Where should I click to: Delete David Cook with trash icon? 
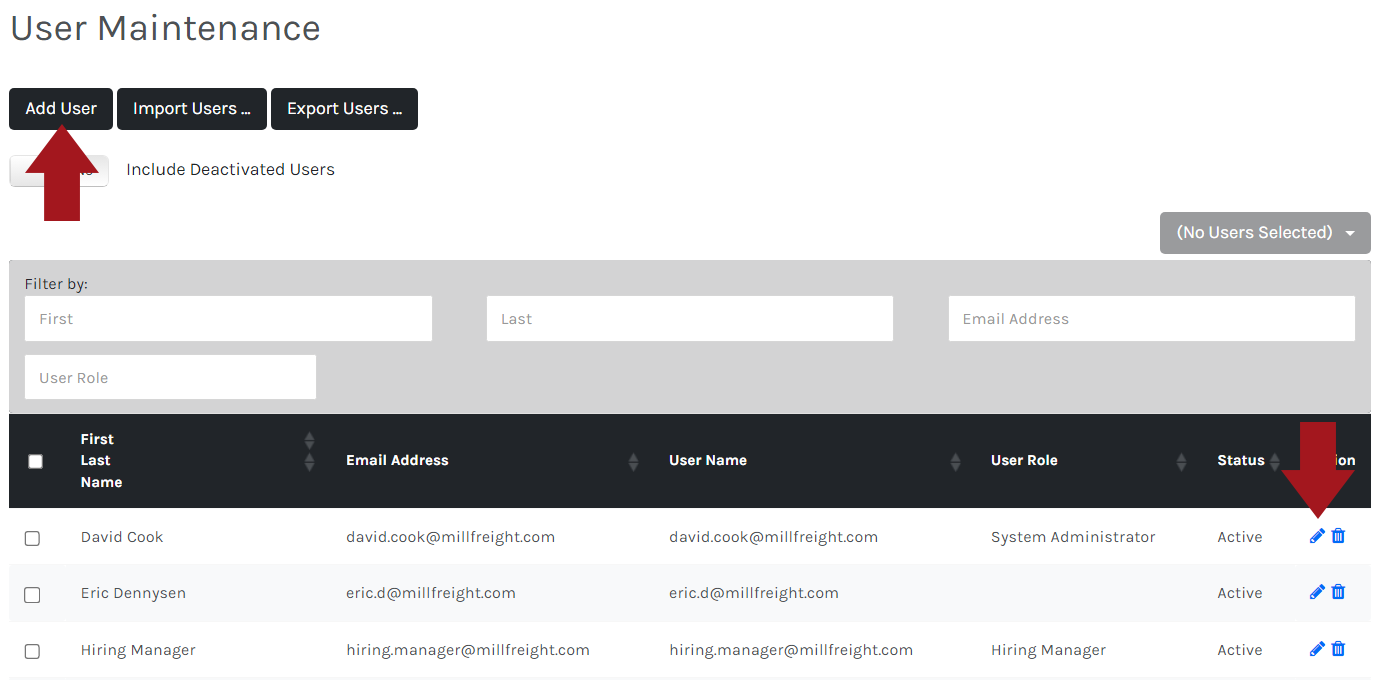tap(1338, 536)
